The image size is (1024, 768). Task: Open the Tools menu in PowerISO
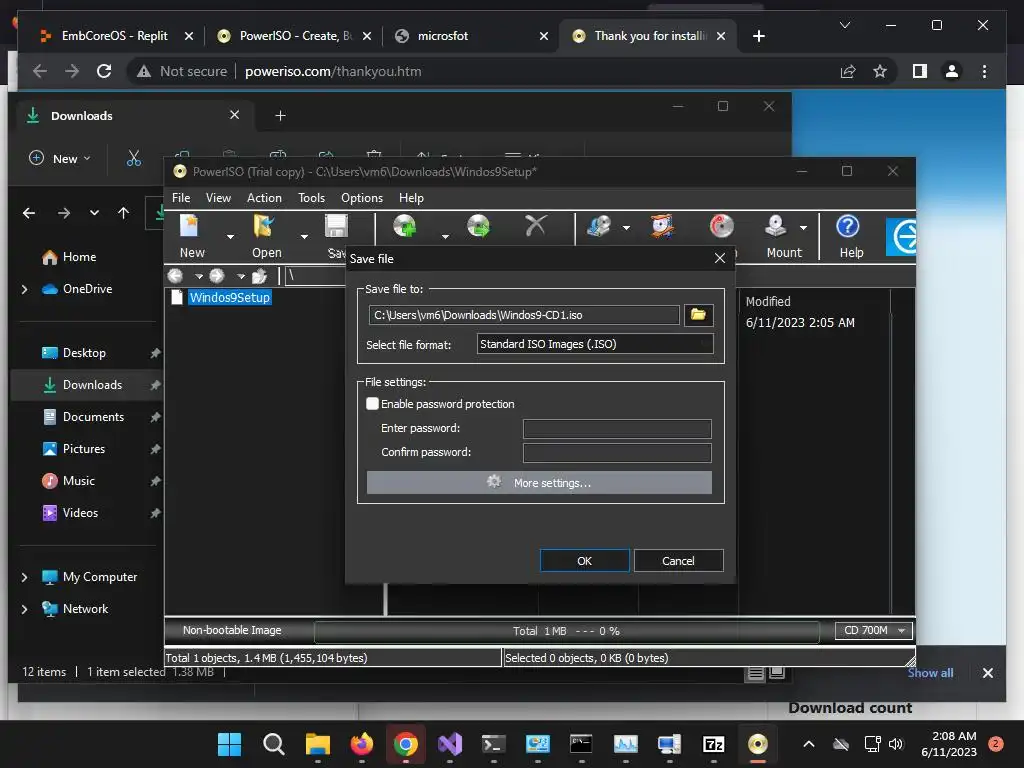click(312, 198)
